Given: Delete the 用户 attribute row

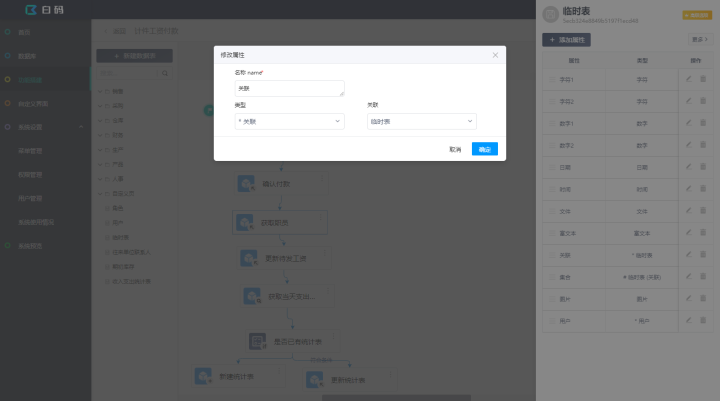Looking at the screenshot, I should point(703,320).
